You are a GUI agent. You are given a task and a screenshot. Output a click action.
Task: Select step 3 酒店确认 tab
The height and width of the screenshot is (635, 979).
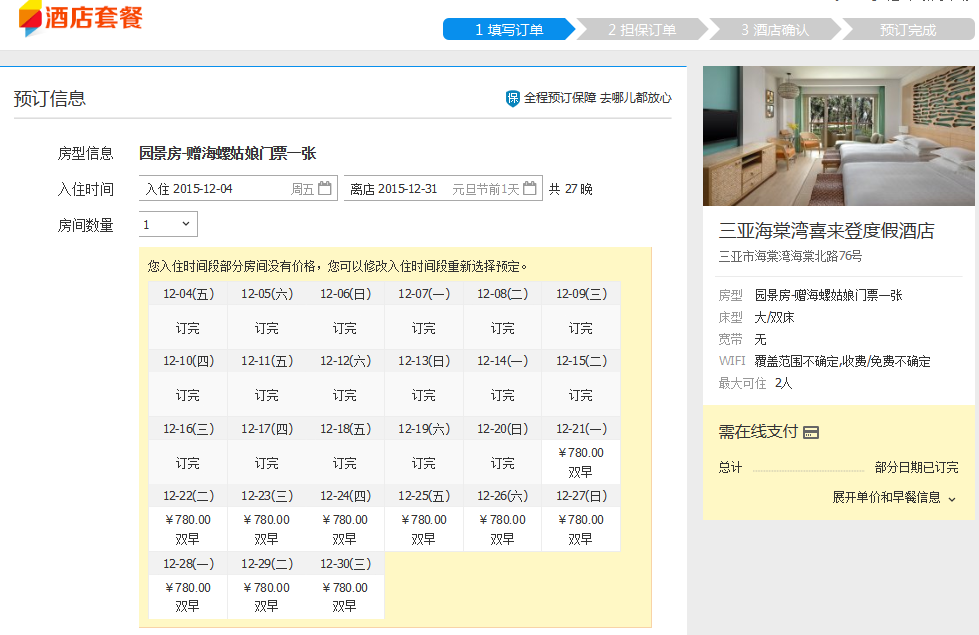775,29
